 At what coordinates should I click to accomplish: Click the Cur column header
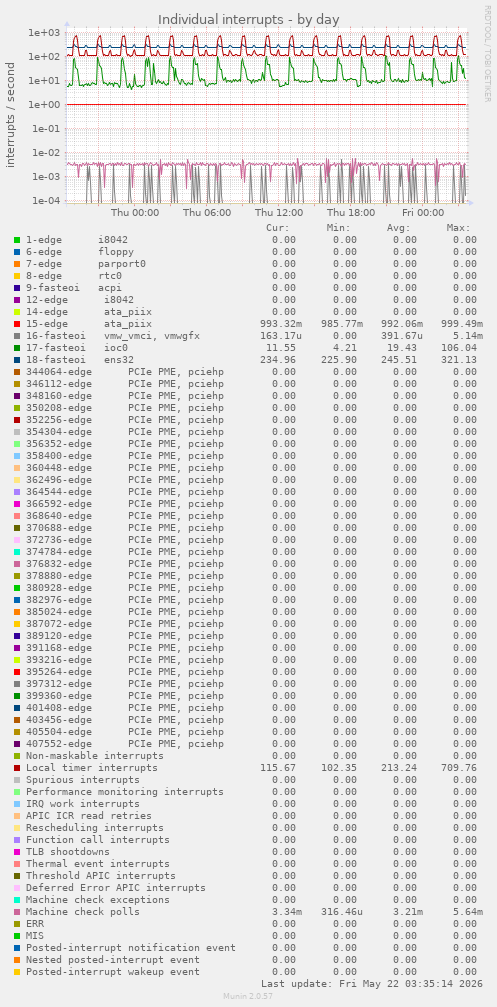[278, 227]
